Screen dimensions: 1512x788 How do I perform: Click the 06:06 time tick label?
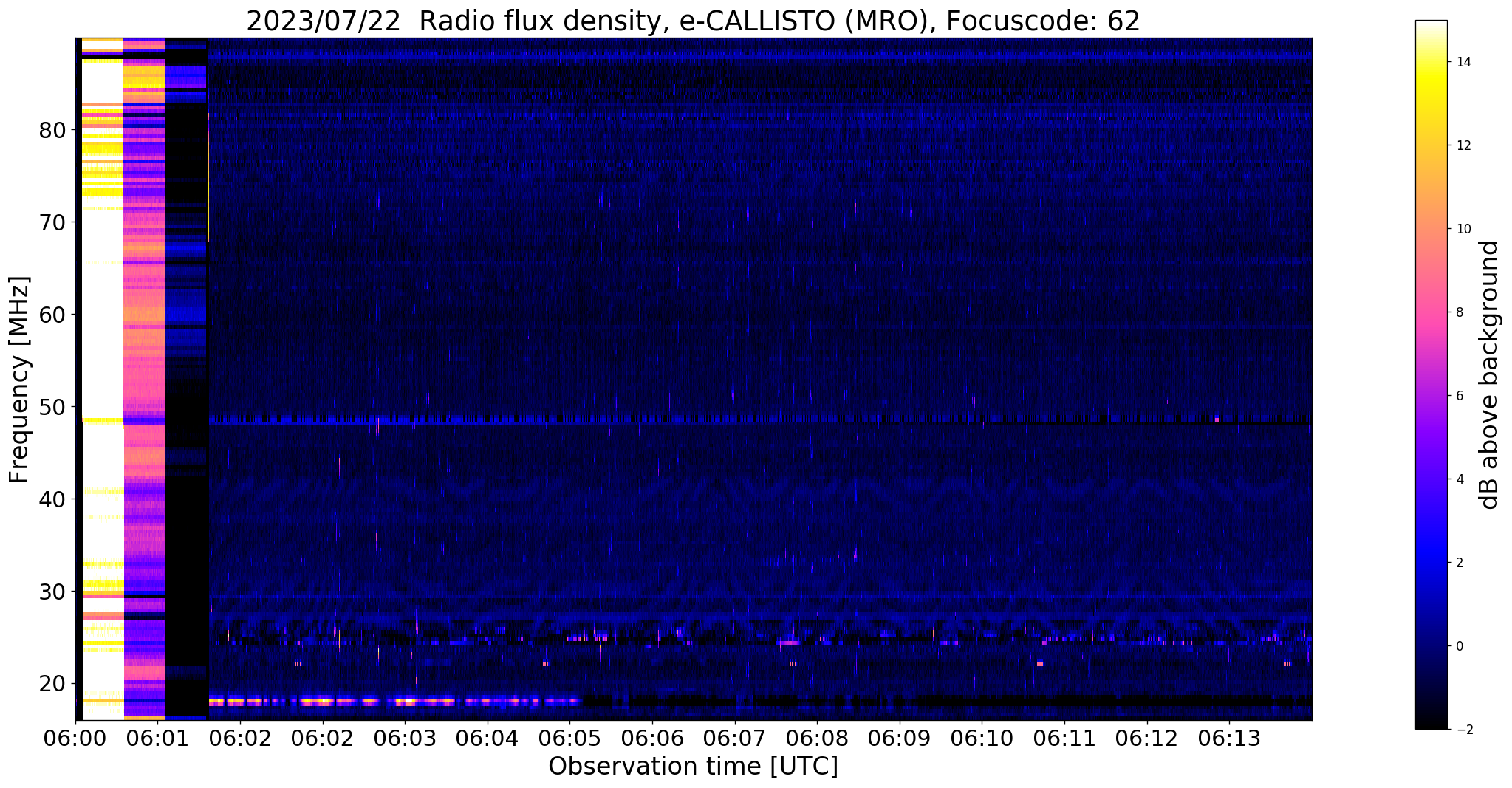tap(652, 739)
